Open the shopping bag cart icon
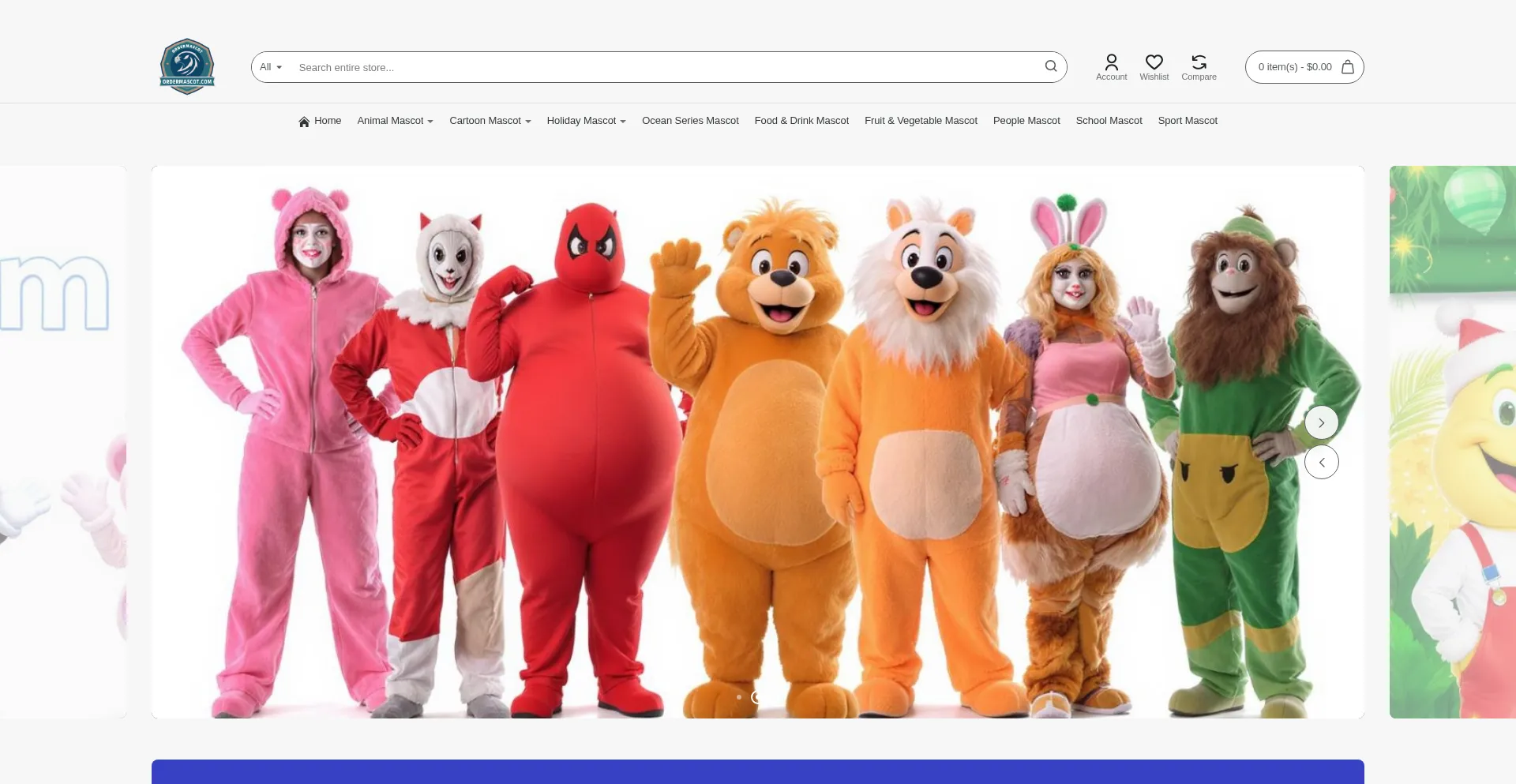The height and width of the screenshot is (784, 1516). [1348, 67]
